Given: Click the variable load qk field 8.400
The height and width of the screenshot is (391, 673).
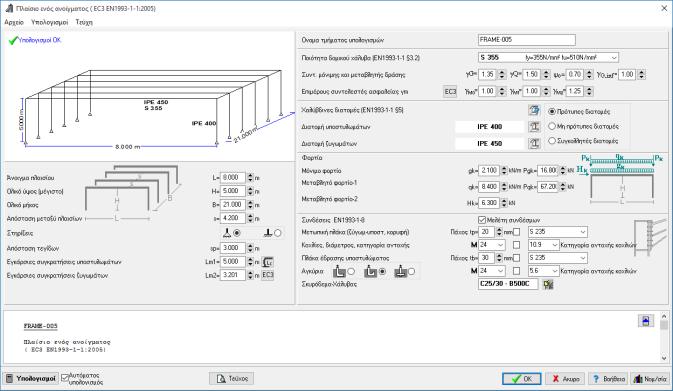Looking at the screenshot, I should pos(488,187).
